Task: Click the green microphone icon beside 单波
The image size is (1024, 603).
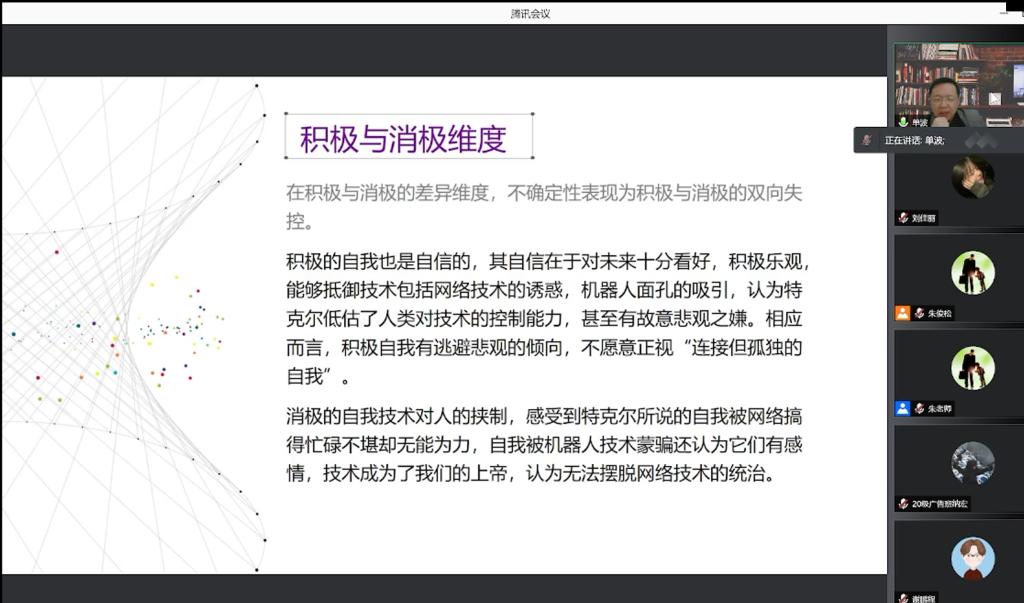Action: point(903,122)
